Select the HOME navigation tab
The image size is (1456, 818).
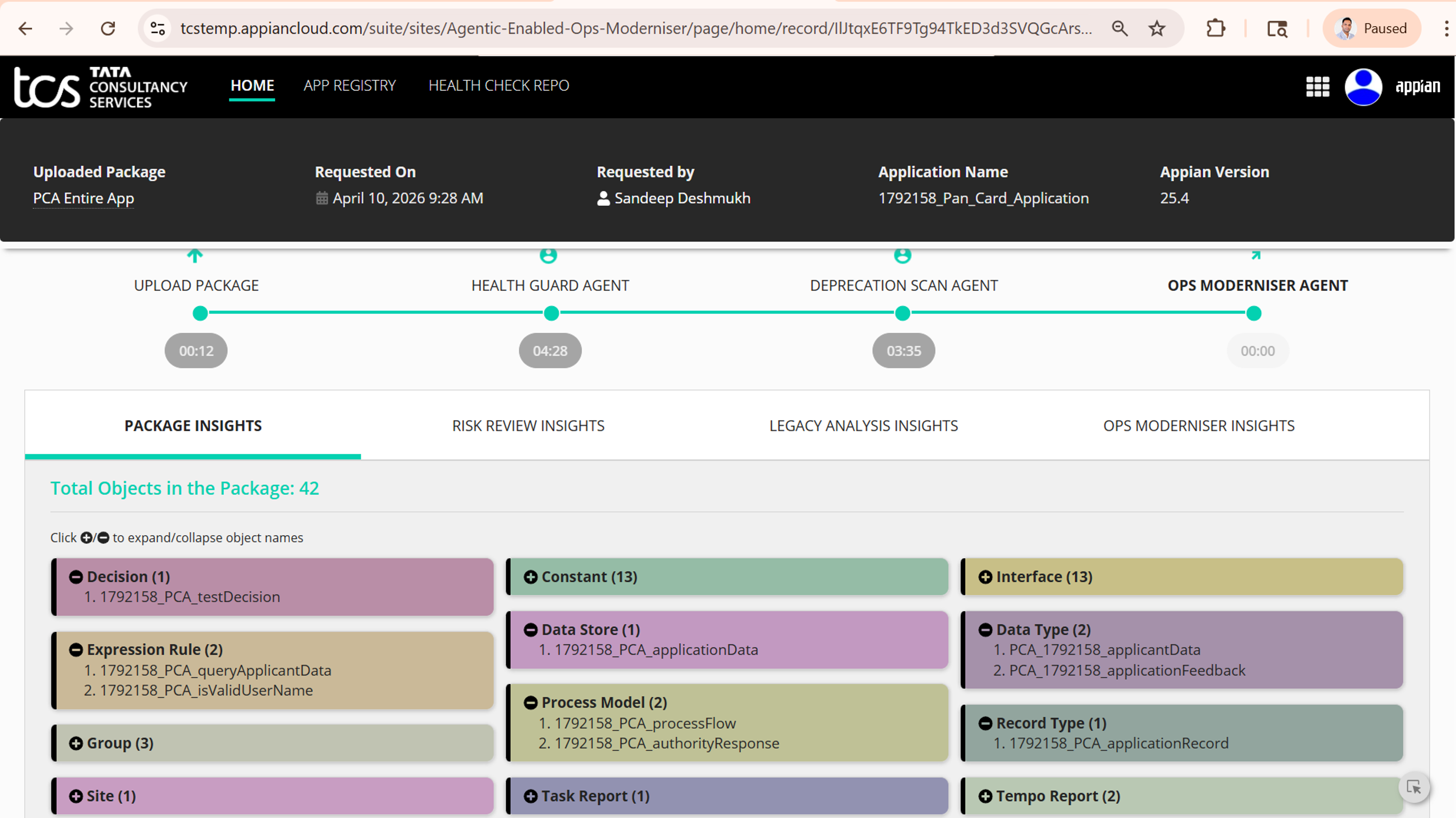(x=252, y=85)
